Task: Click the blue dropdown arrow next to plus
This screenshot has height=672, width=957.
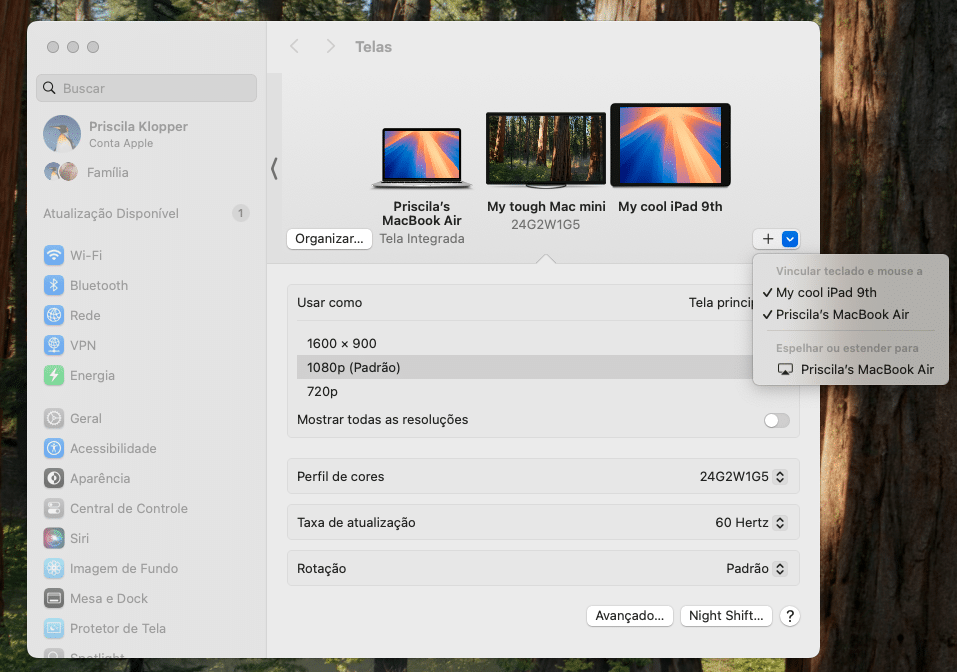Action: 790,239
